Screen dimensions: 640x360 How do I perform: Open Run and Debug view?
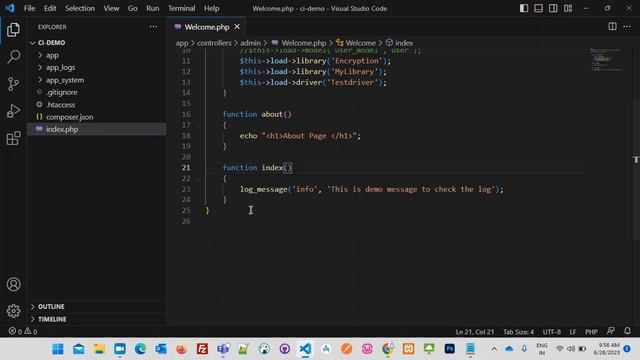13,111
